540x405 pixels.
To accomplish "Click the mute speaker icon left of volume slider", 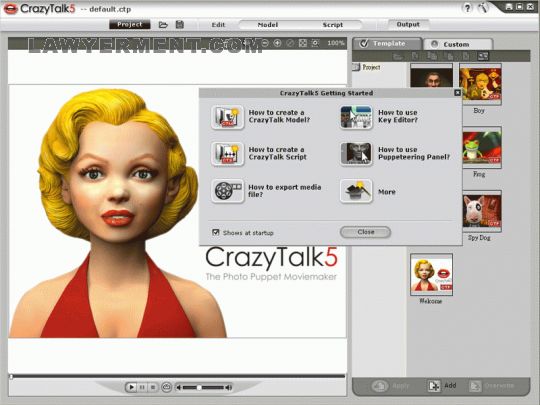I will click(x=179, y=387).
